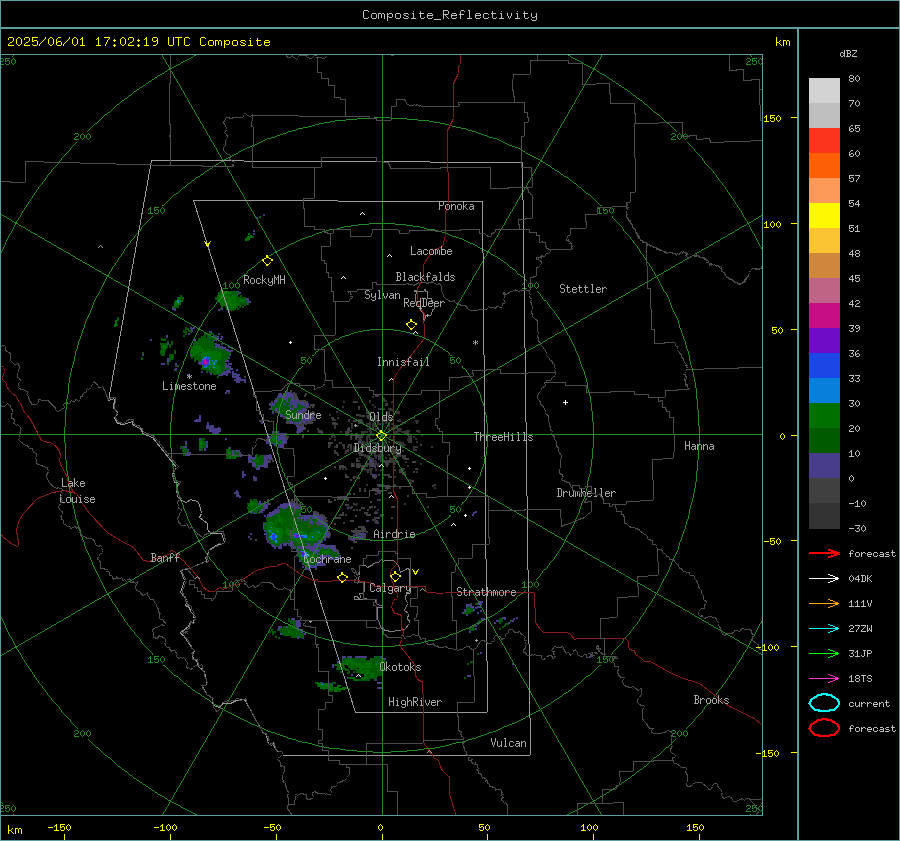Click the Ponoka city label
This screenshot has height=841, width=900.
456,206
